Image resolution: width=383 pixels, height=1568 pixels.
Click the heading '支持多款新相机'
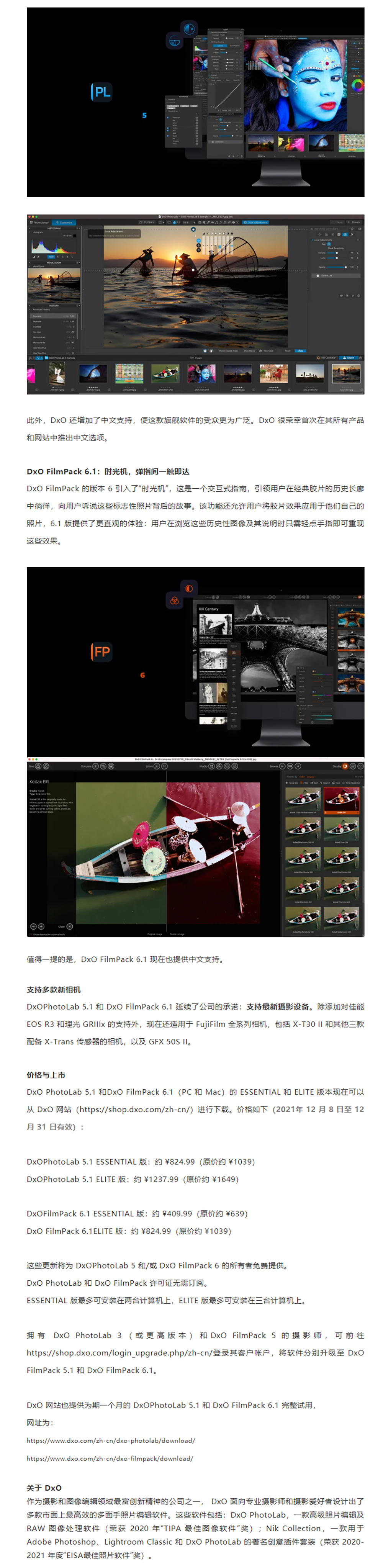(54, 990)
